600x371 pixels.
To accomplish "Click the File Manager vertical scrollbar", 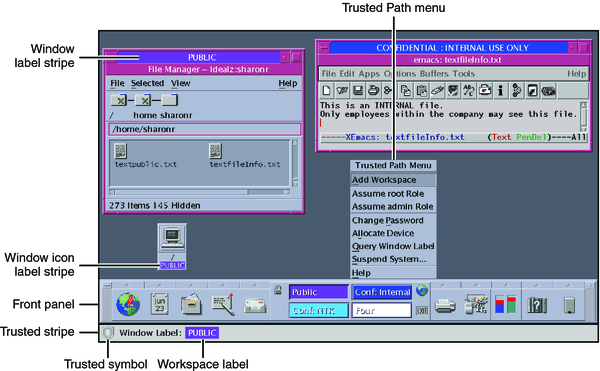I will point(295,163).
